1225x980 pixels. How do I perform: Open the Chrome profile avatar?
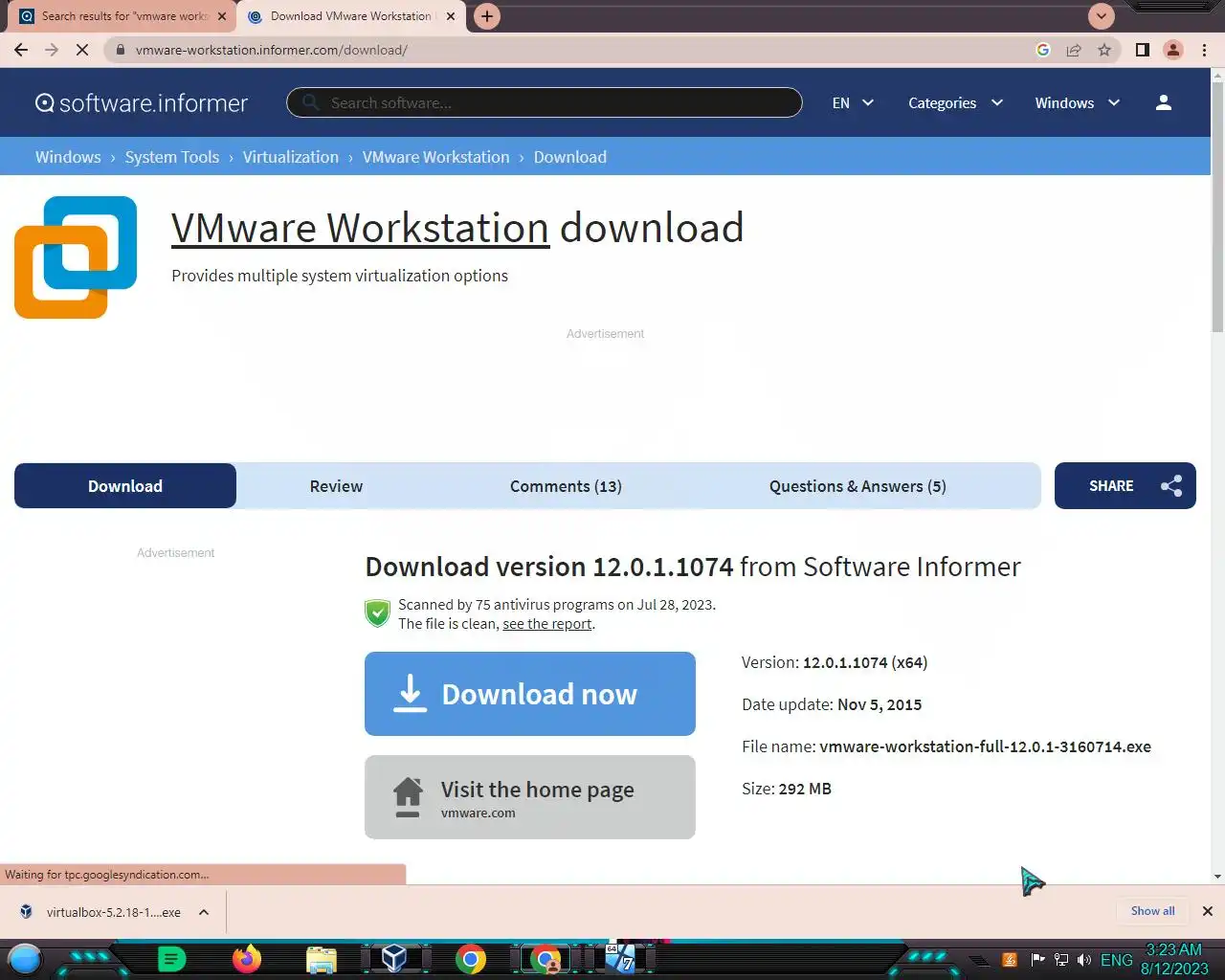(x=1173, y=50)
